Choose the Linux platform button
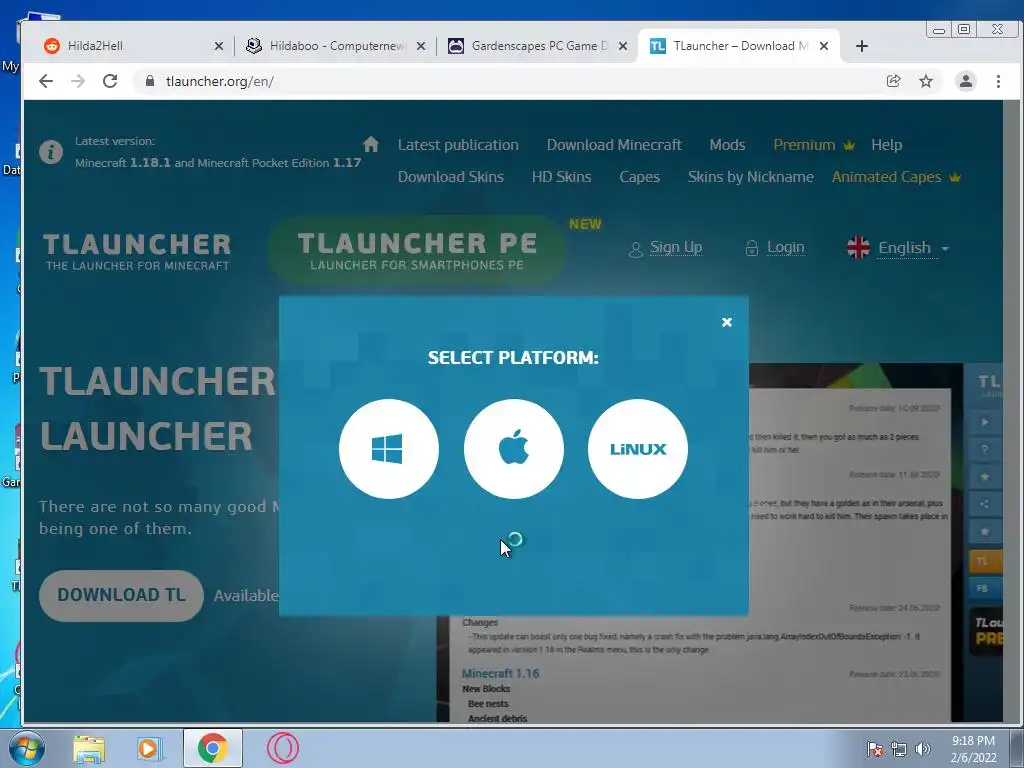 (637, 449)
